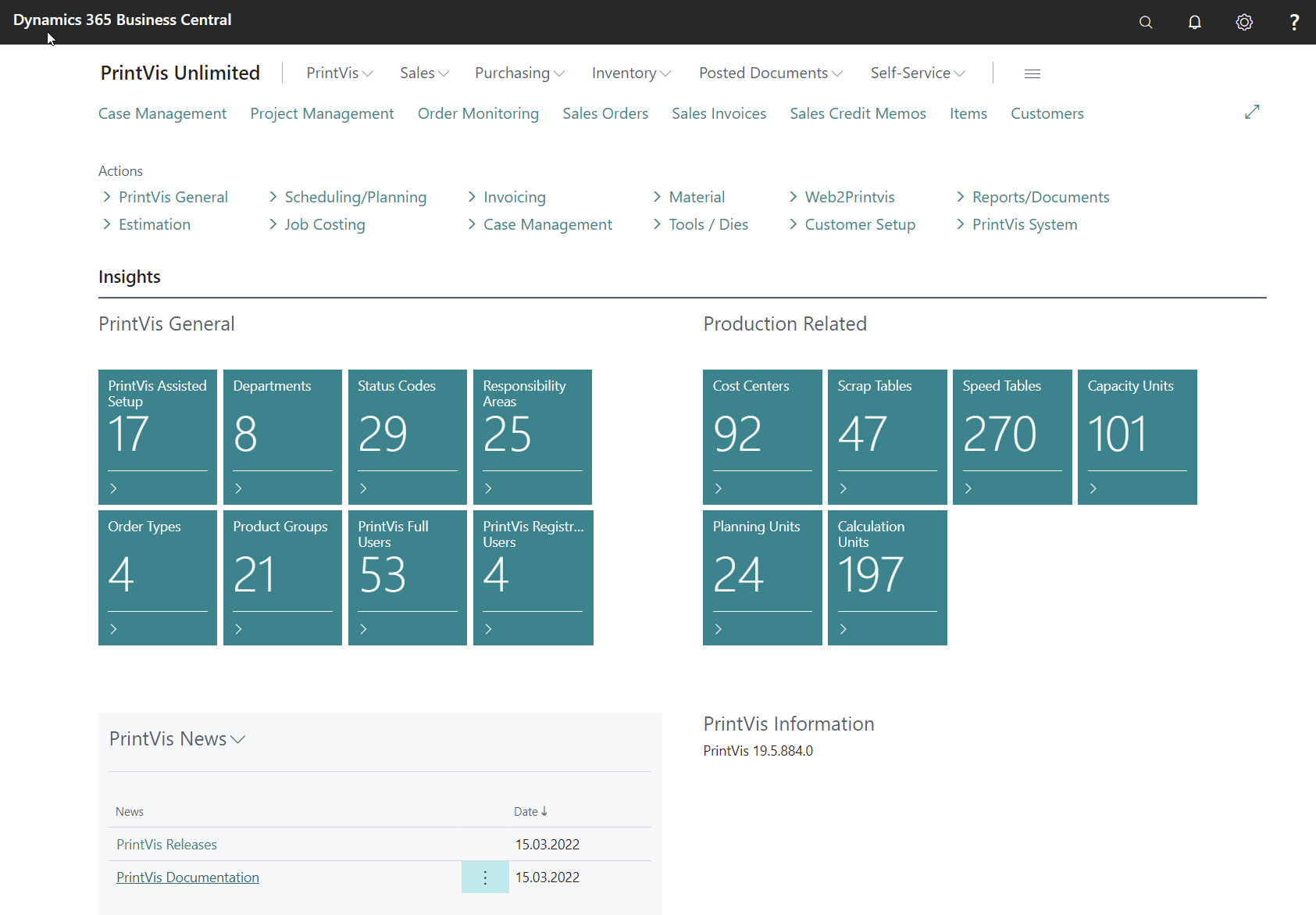1316x915 pixels.
Task: Open the PrintVis Assisted Setup tile
Action: tap(158, 437)
